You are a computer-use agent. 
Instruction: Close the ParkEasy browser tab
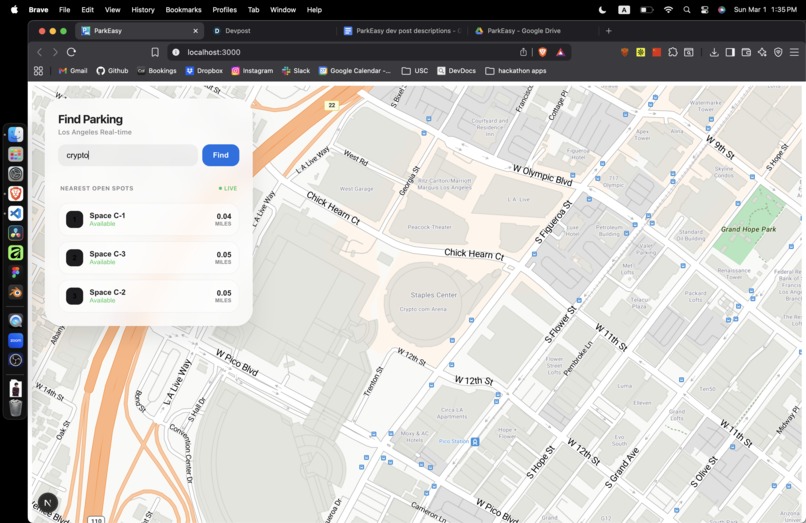(x=195, y=31)
